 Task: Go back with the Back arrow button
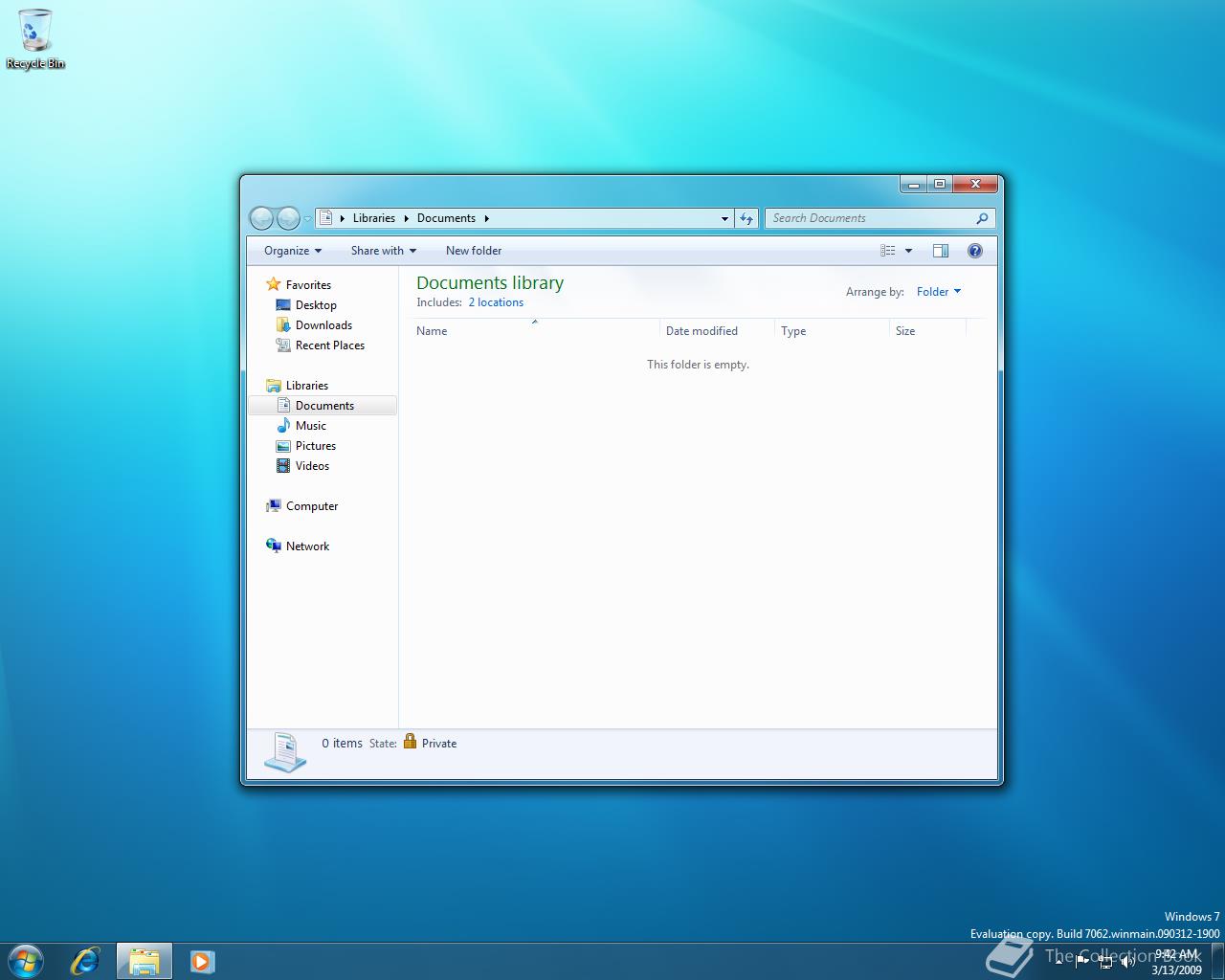point(261,218)
